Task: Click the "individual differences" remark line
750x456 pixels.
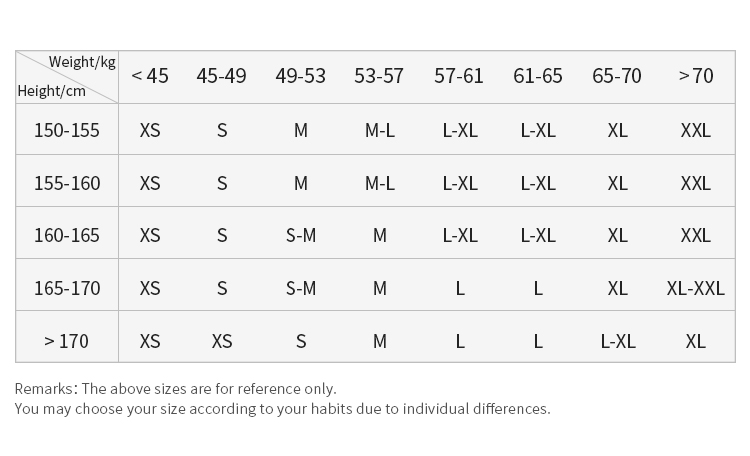Action: [282, 408]
